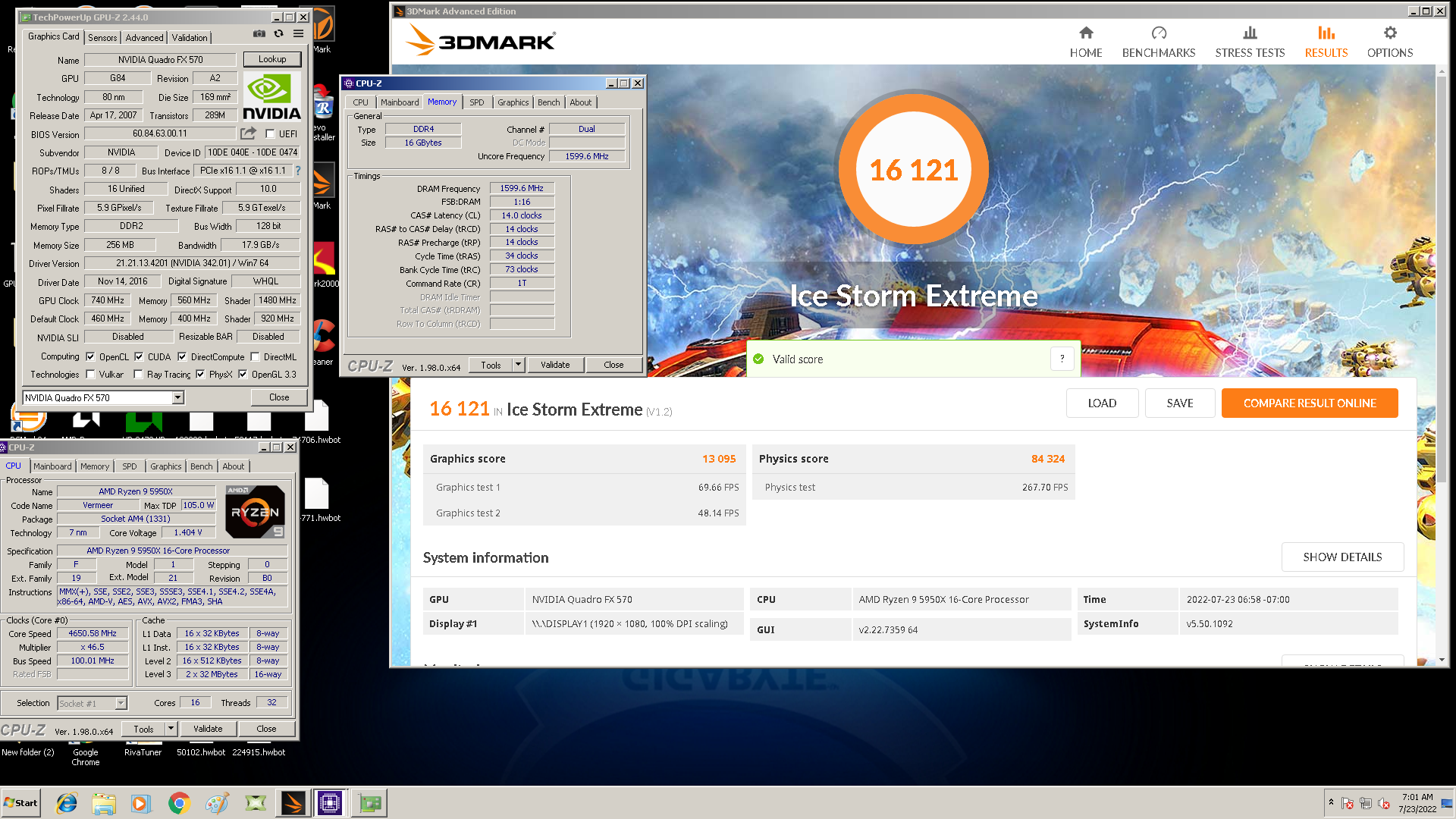The width and height of the screenshot is (1456, 819).
Task: Click the network tray icon
Action: 1366,804
